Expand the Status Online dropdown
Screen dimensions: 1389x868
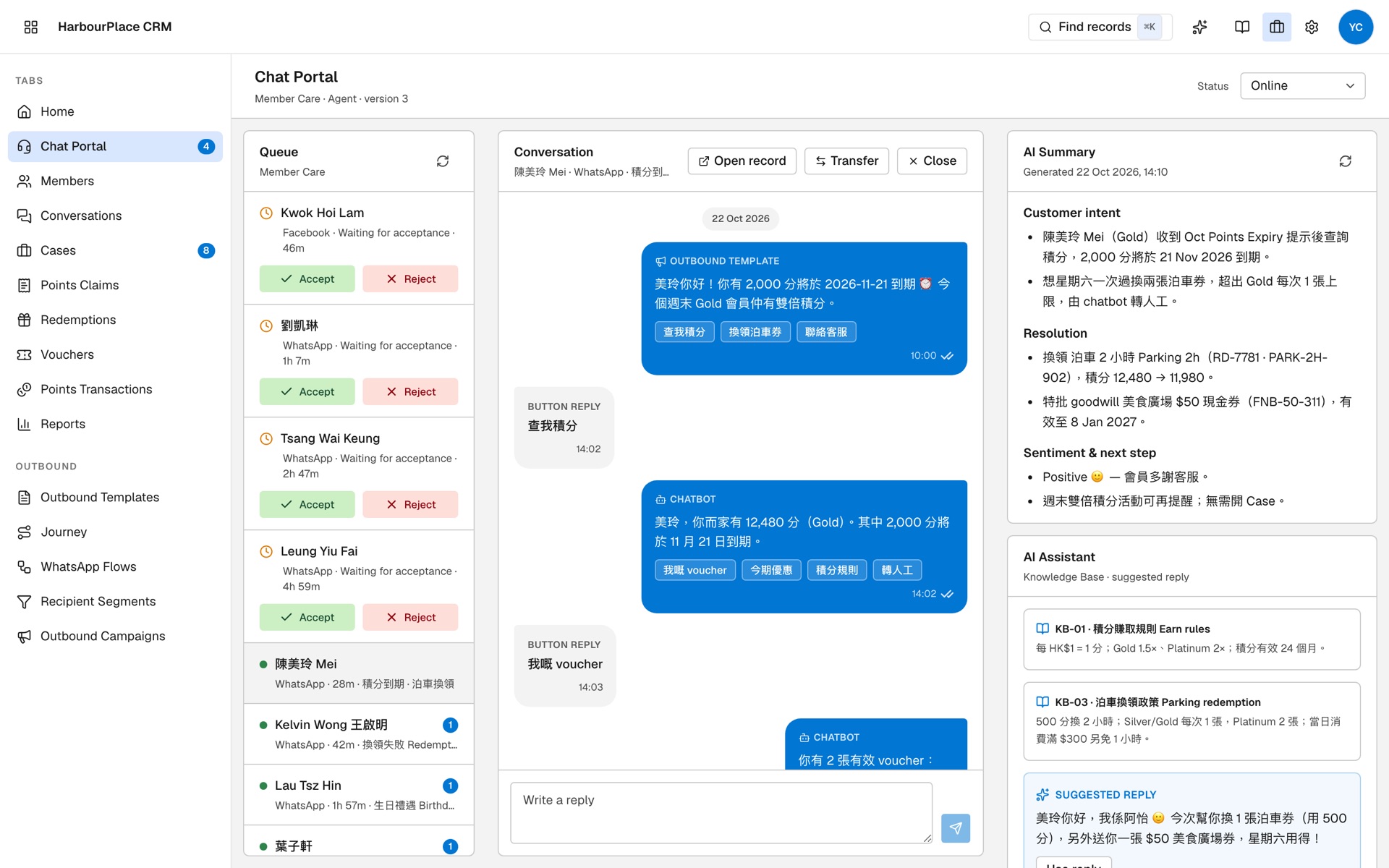(x=1302, y=85)
